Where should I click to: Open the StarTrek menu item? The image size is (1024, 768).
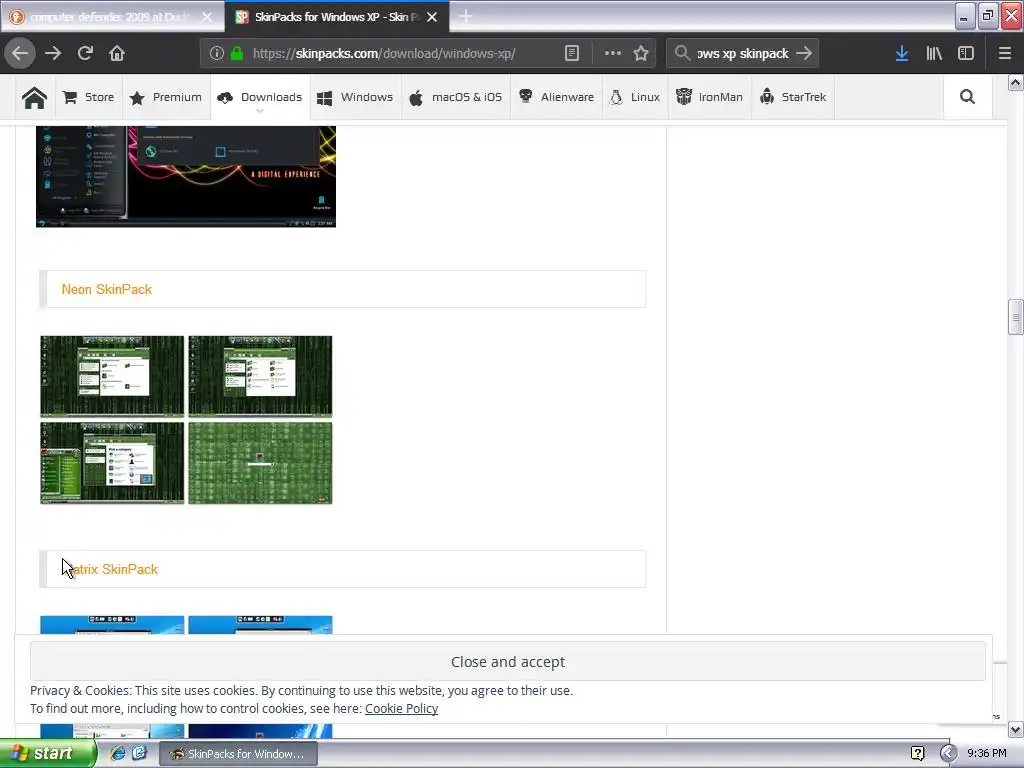(x=793, y=97)
